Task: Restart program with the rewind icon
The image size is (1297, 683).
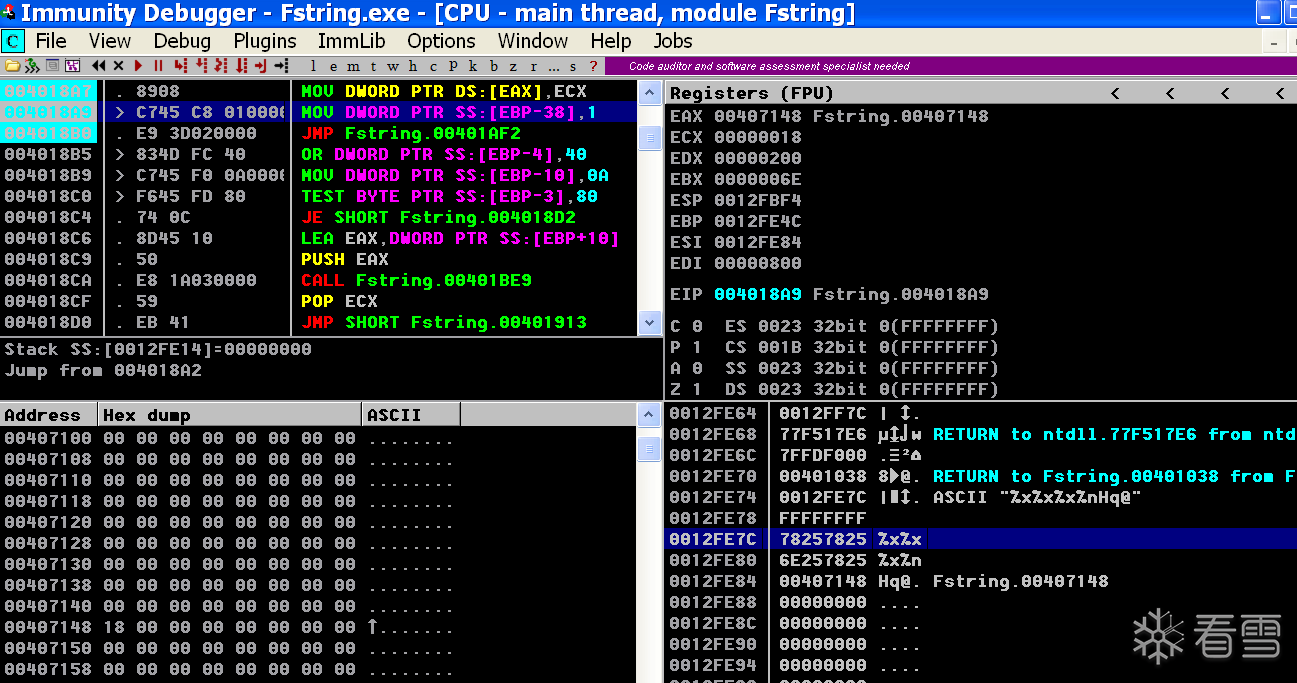Action: [99, 66]
